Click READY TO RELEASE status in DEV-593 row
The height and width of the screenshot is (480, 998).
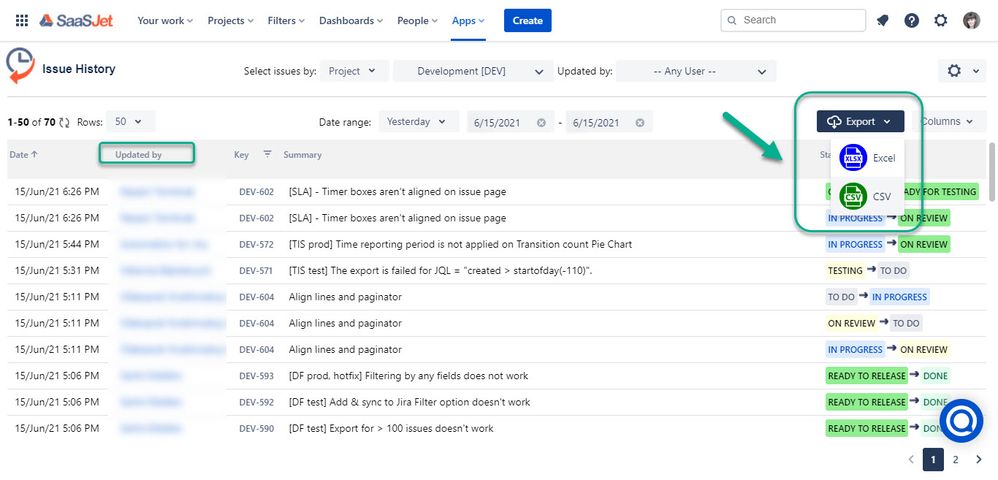click(x=866, y=376)
